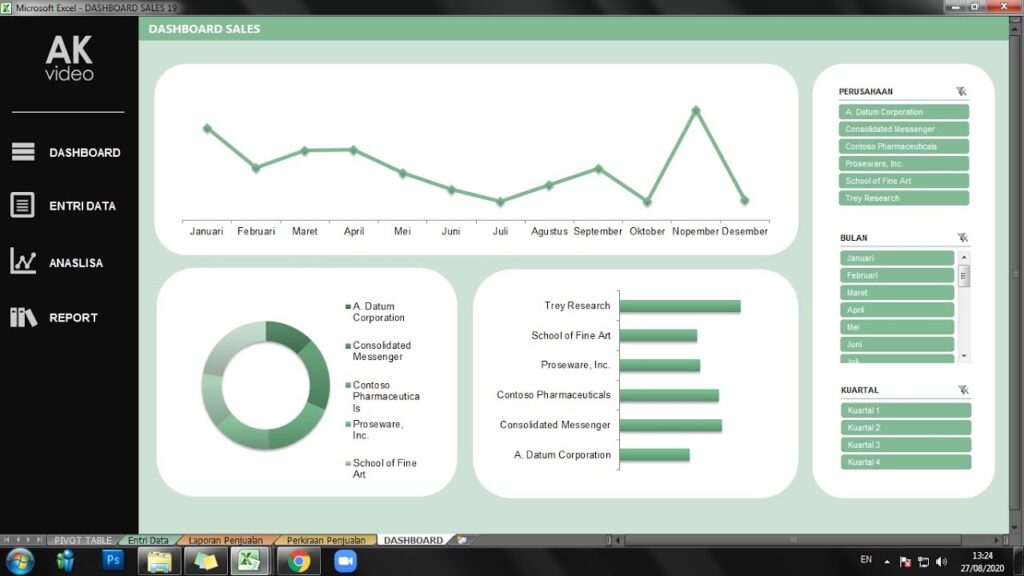Viewport: 1024px width, 576px height.
Task: Switch to Excel in the taskbar
Action: pos(249,562)
